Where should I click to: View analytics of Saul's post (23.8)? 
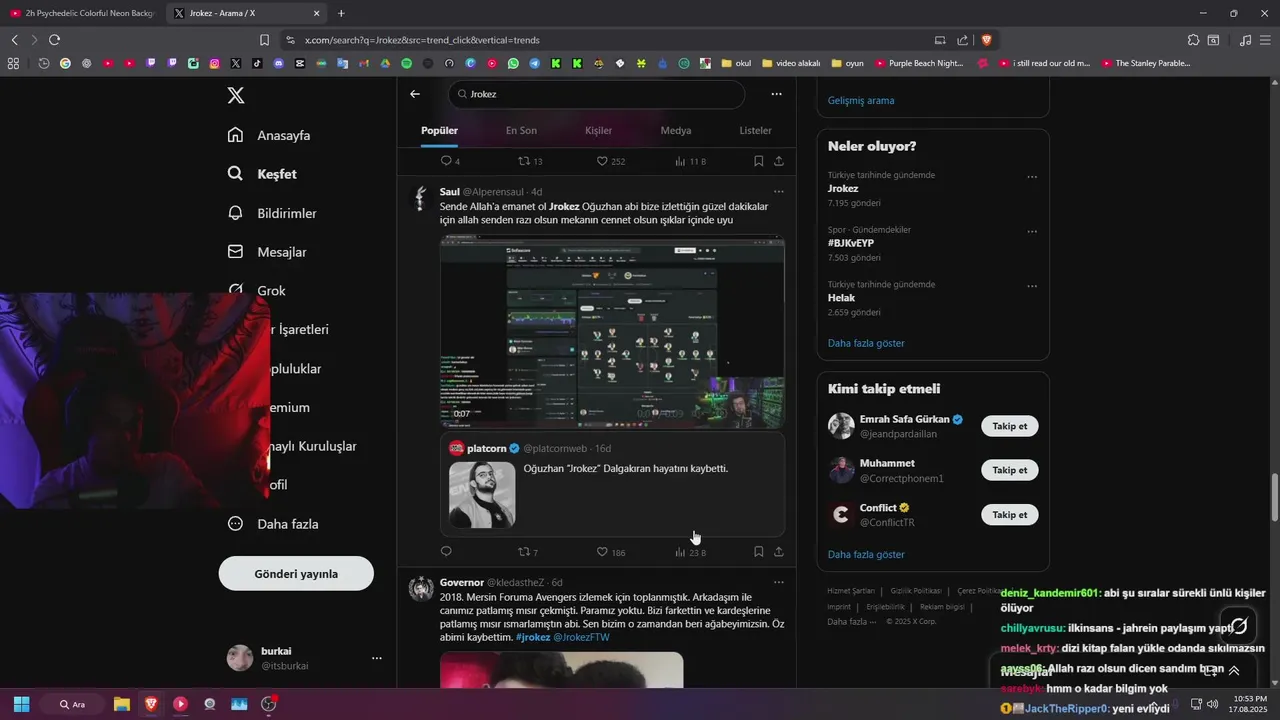[690, 552]
